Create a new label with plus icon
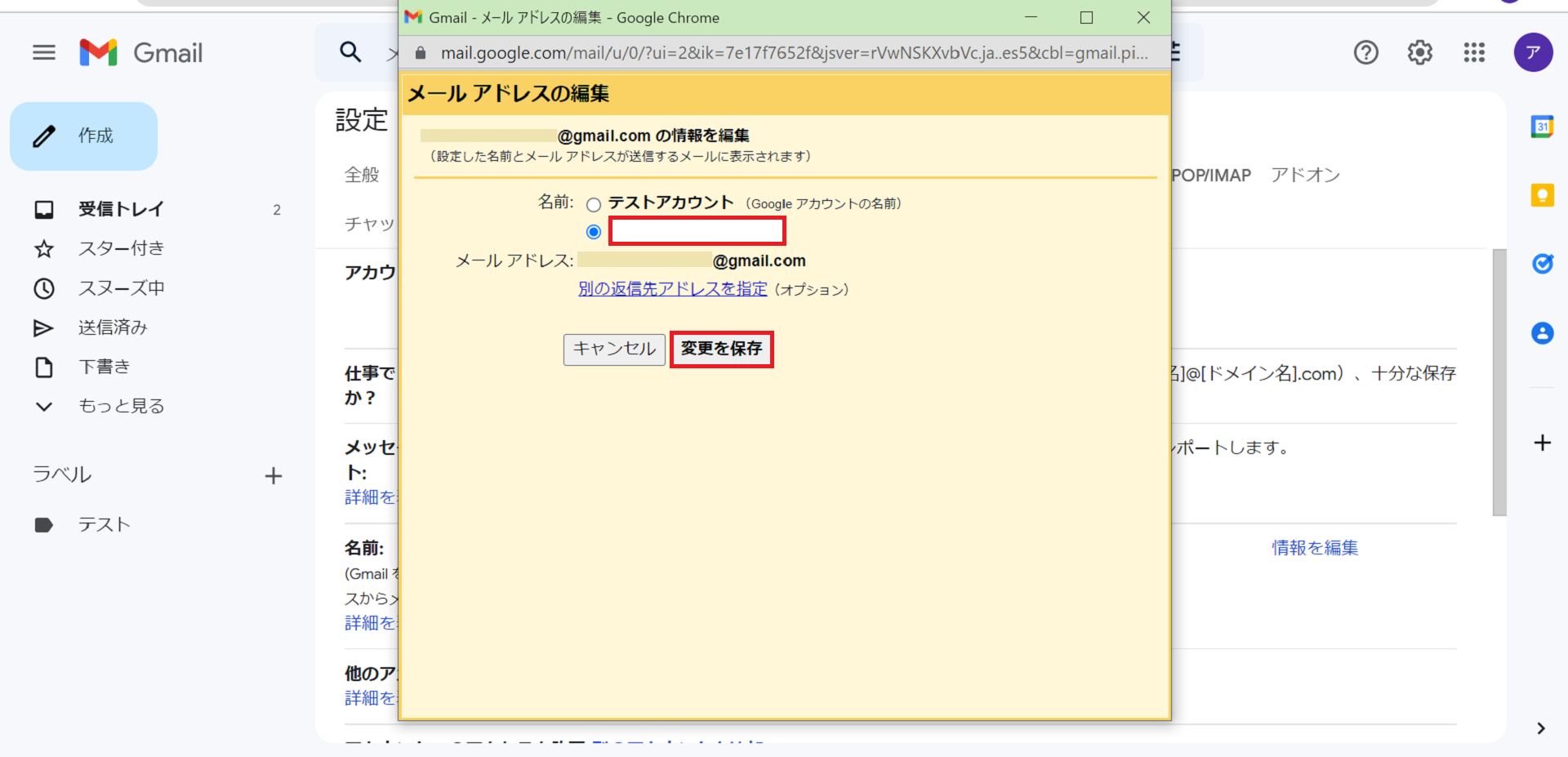Viewport: 1568px width, 757px height. 274,476
